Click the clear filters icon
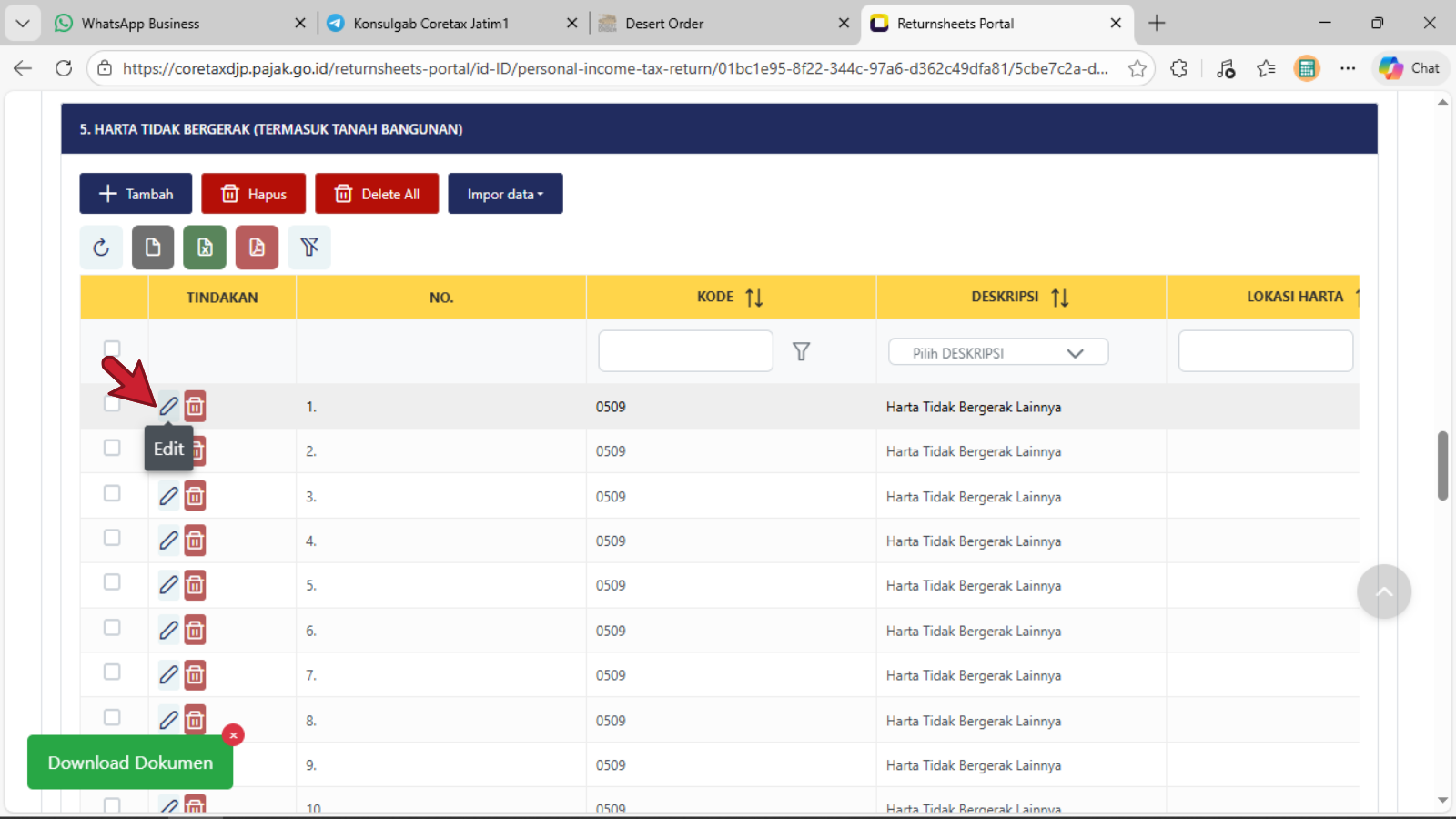 [x=309, y=248]
